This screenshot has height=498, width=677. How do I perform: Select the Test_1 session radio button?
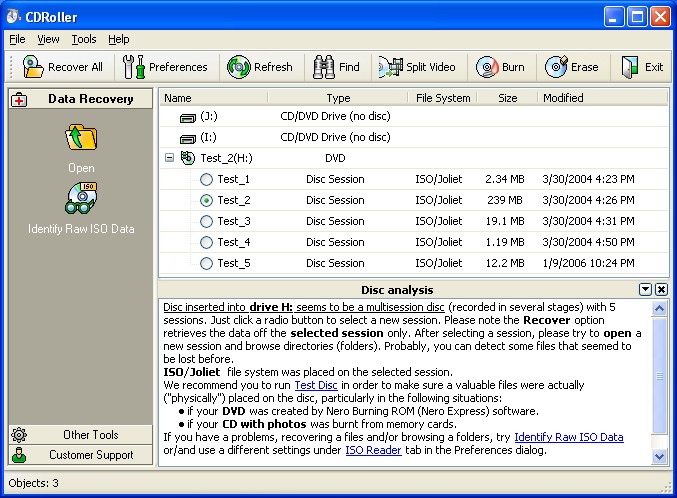207,179
